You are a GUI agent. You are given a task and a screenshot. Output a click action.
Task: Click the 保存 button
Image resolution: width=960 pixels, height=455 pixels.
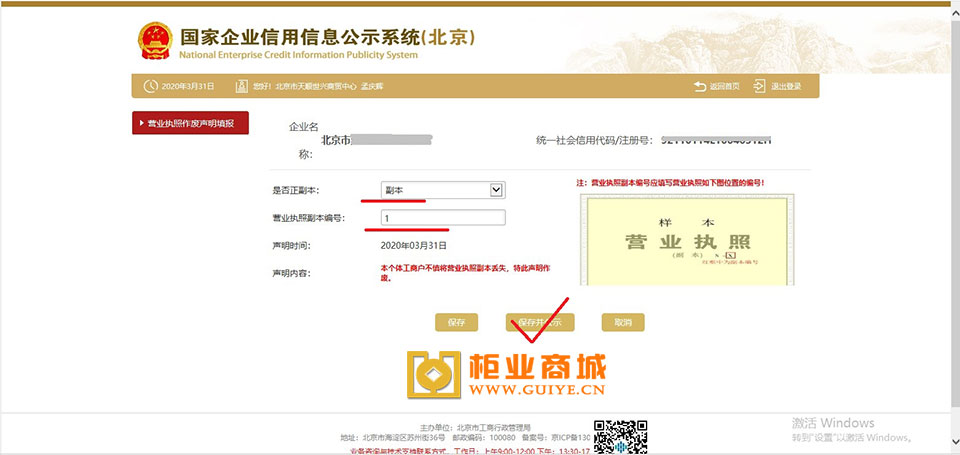coord(456,322)
